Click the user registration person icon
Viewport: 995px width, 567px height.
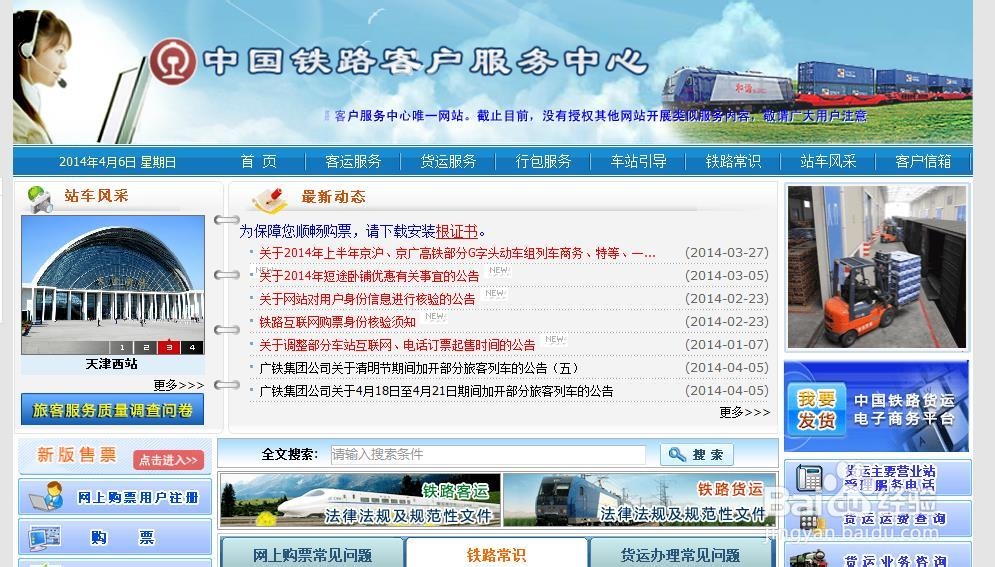pyautogui.click(x=46, y=496)
